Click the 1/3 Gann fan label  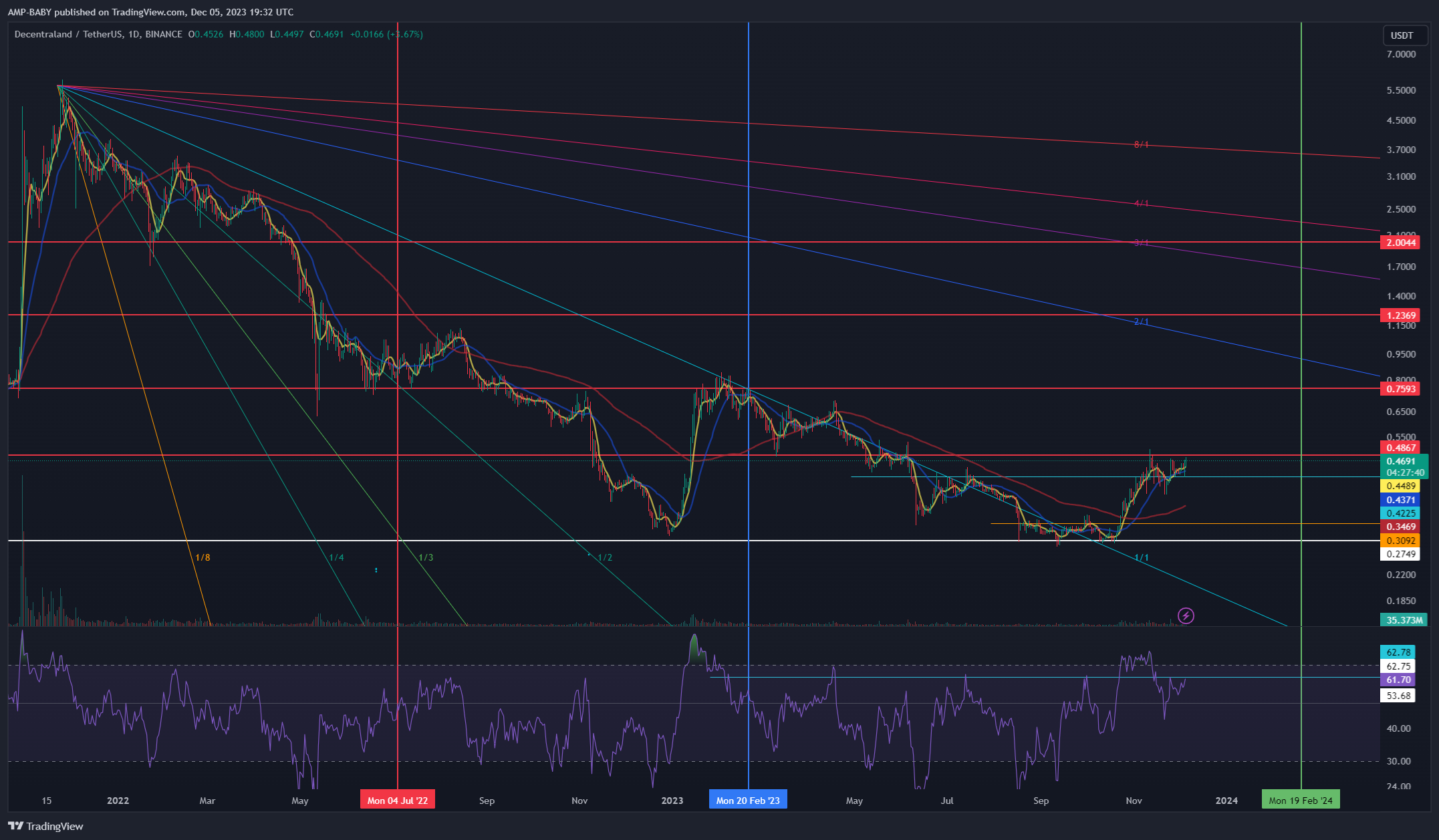click(426, 557)
